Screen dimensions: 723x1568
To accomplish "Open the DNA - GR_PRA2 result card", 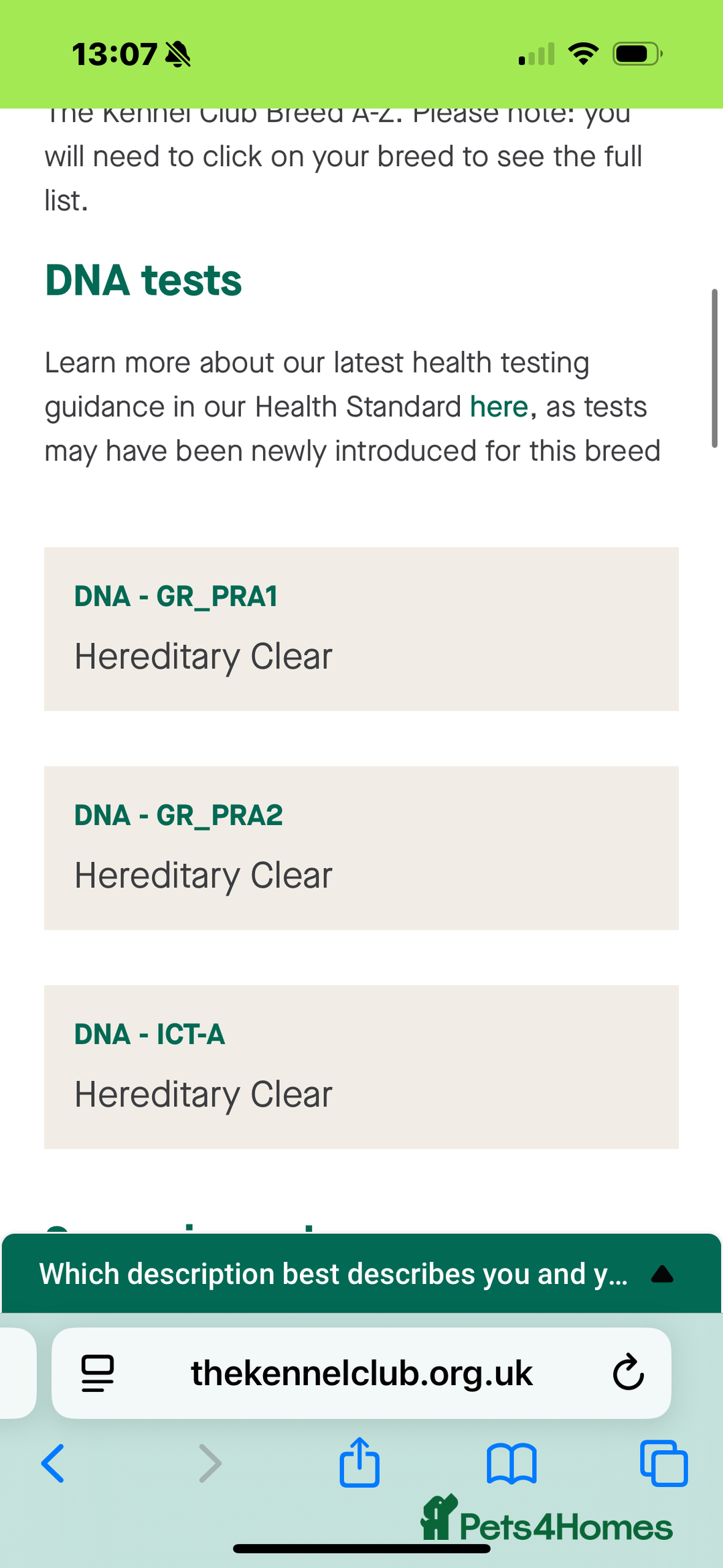I will click(x=361, y=847).
